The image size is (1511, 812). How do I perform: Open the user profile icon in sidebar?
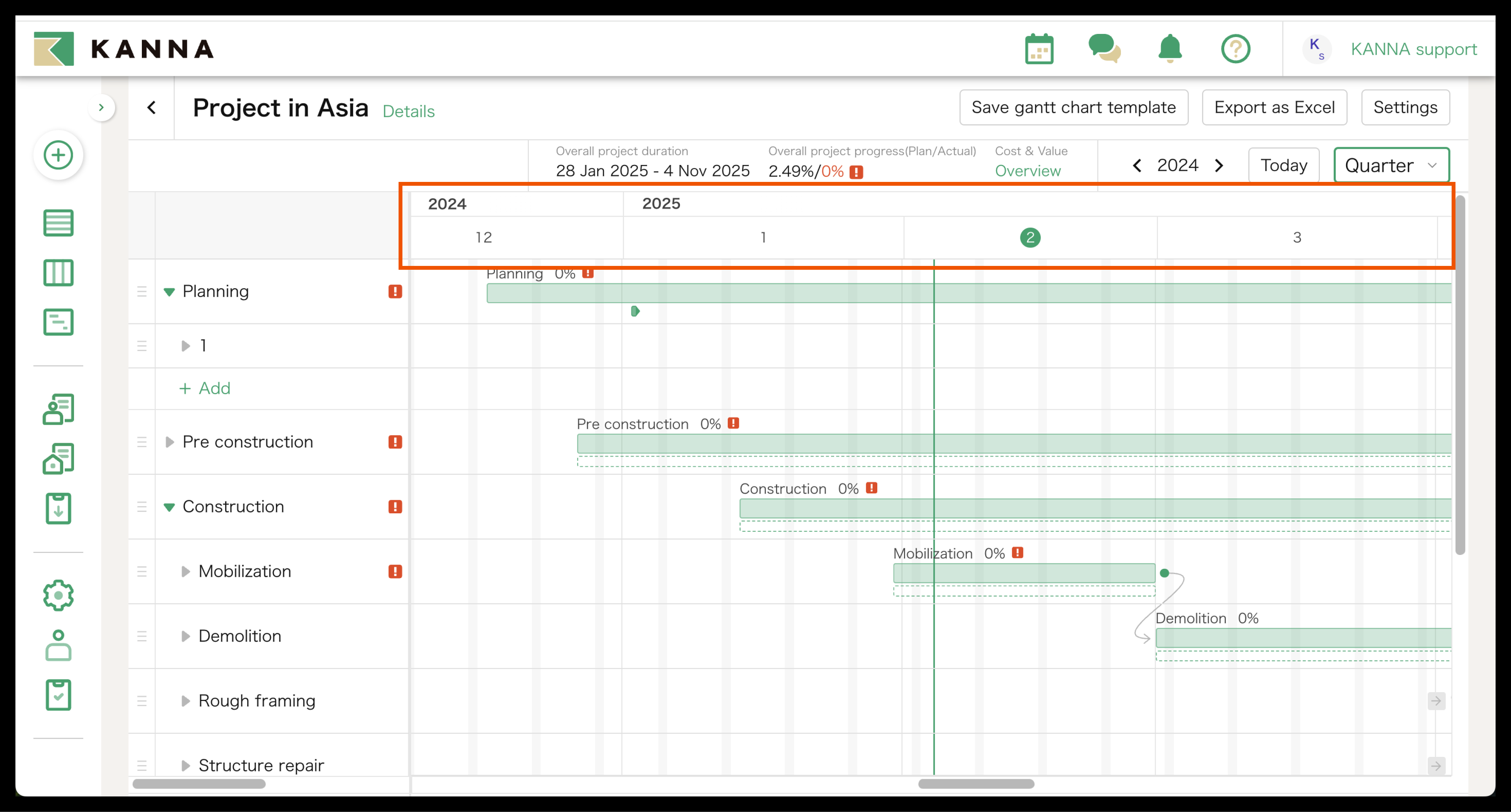click(58, 645)
